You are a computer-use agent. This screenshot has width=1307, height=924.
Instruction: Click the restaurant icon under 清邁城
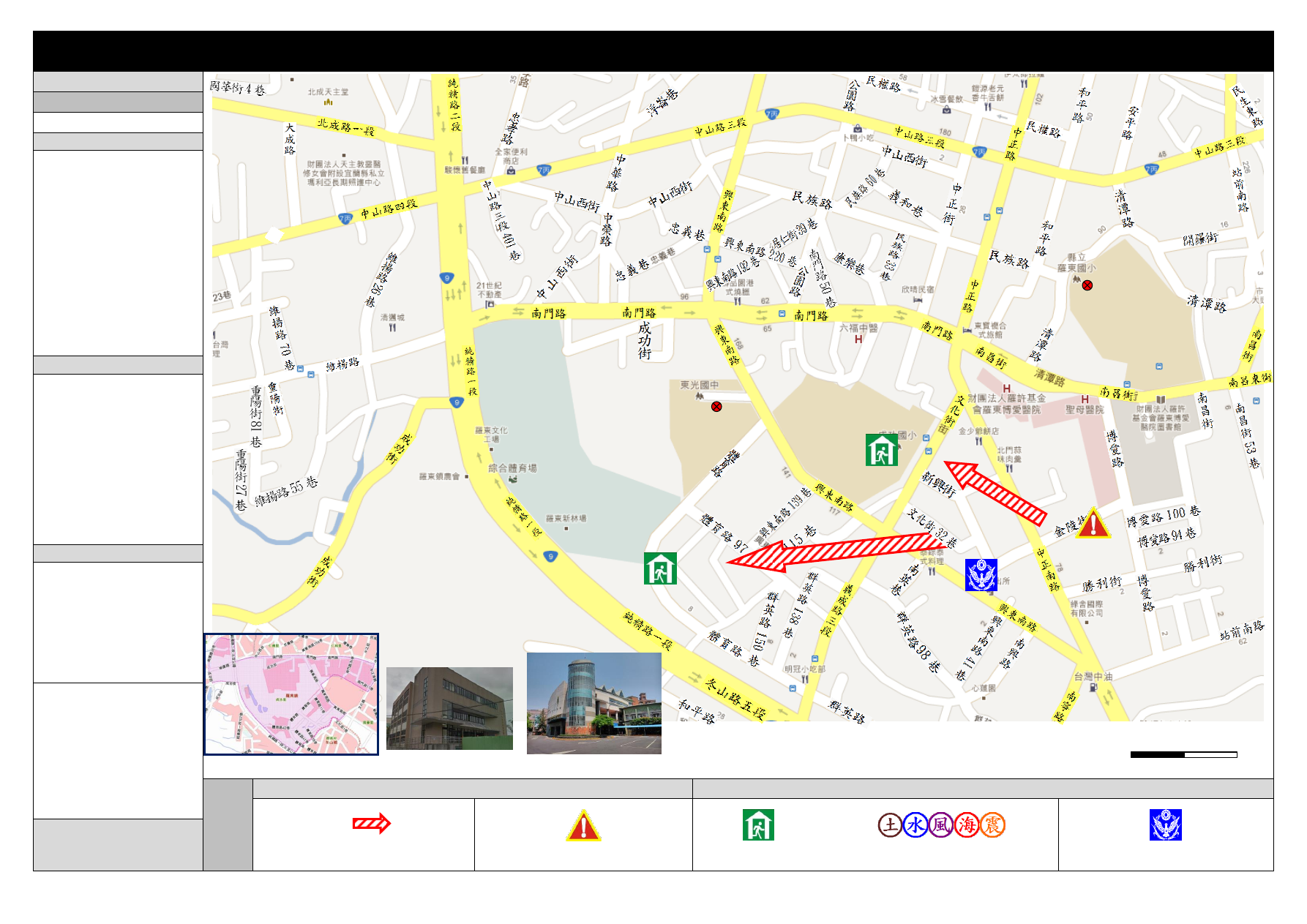(x=392, y=328)
